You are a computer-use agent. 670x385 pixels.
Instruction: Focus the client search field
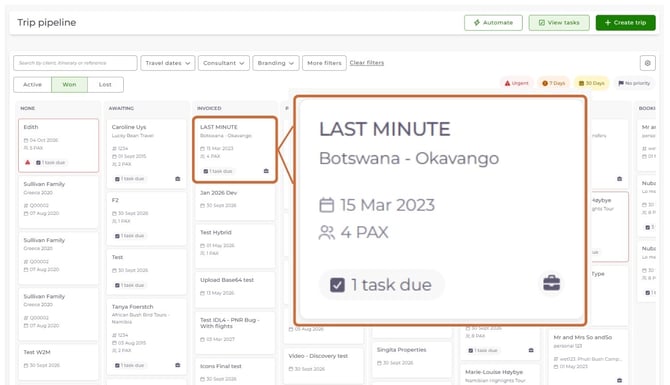pyautogui.click(x=75, y=63)
